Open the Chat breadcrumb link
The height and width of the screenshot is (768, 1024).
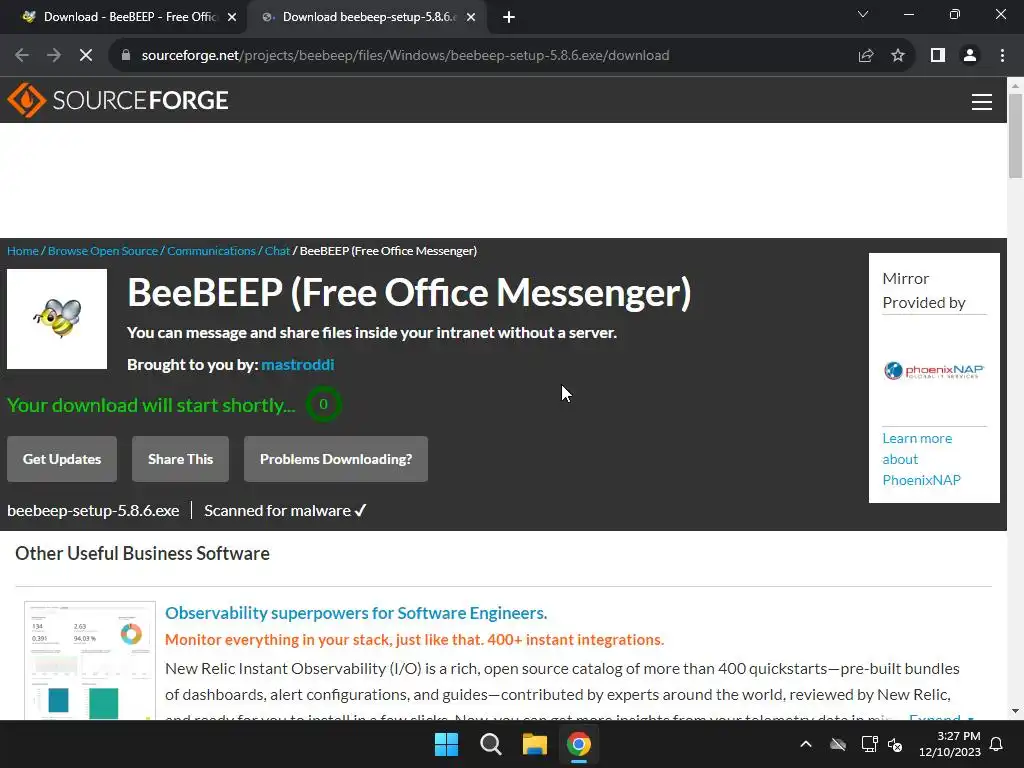277,251
